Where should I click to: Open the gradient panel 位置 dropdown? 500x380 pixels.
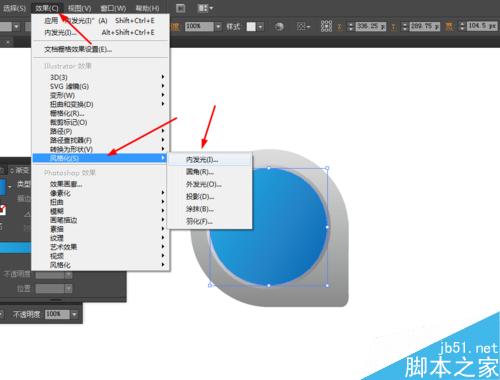point(69,288)
